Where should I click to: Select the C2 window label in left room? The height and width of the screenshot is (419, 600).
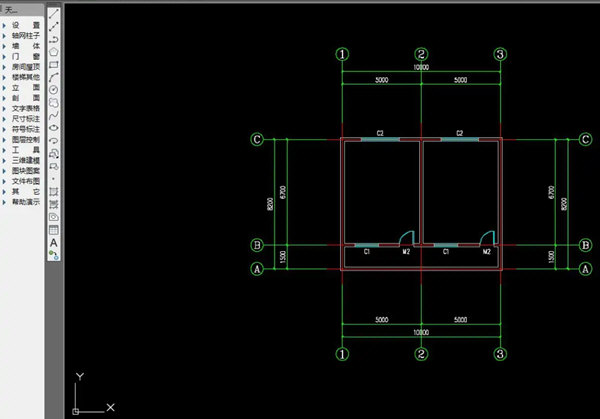380,133
